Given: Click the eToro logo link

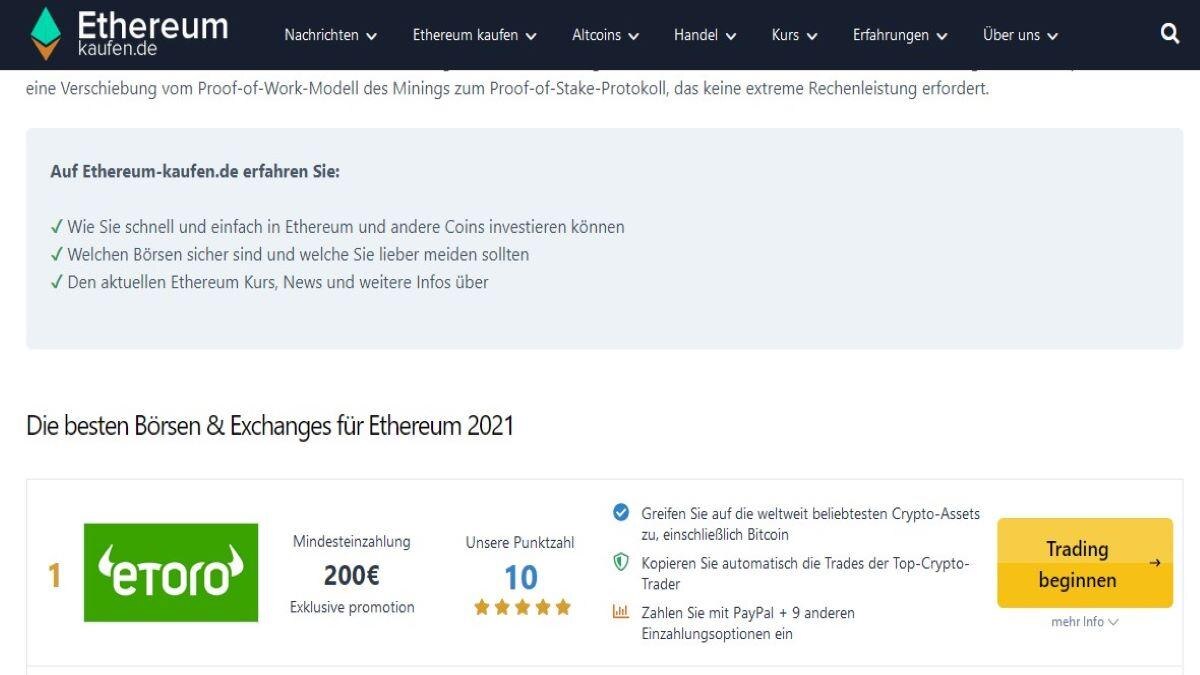Looking at the screenshot, I should tap(170, 572).
